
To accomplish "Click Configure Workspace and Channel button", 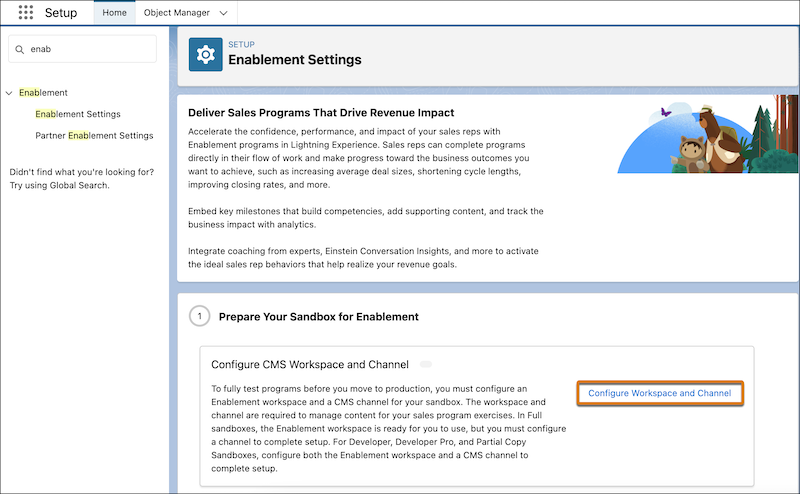I will tap(660, 393).
